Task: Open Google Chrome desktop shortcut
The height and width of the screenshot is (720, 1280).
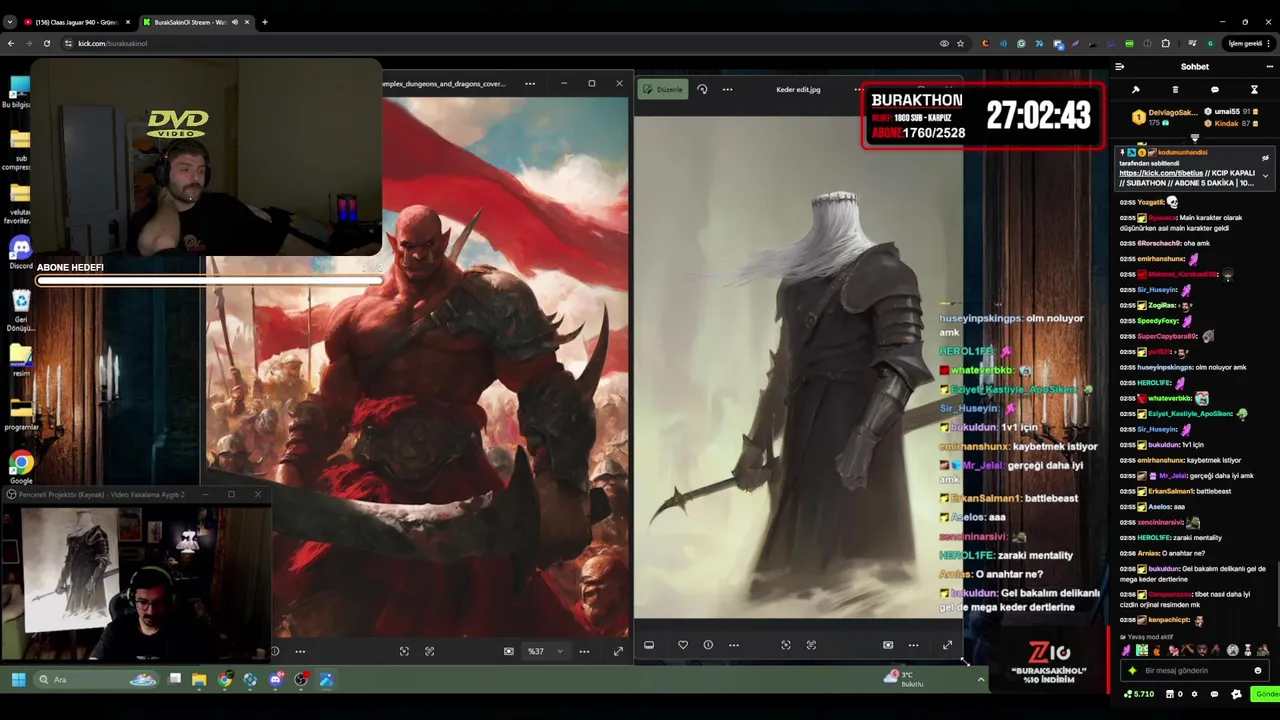Action: click(x=21, y=467)
